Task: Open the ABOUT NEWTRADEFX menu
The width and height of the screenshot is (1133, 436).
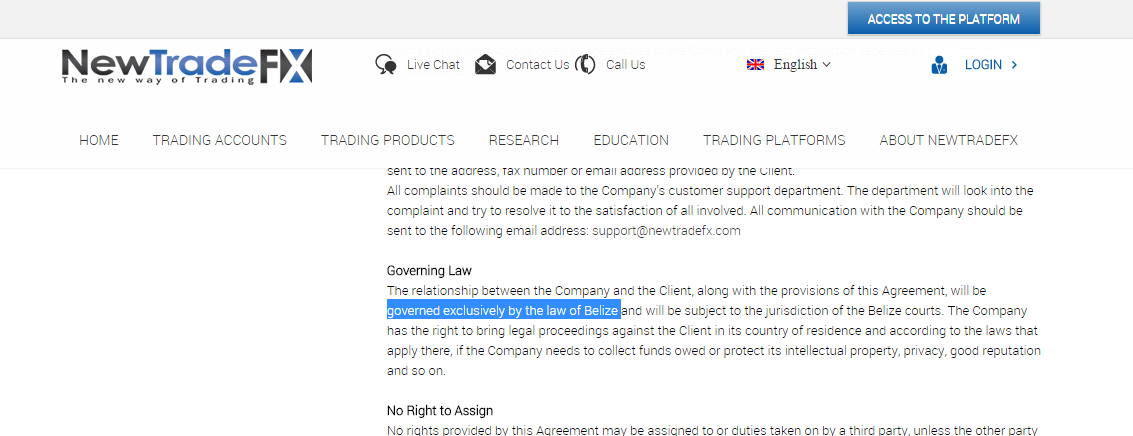Action: coord(948,140)
